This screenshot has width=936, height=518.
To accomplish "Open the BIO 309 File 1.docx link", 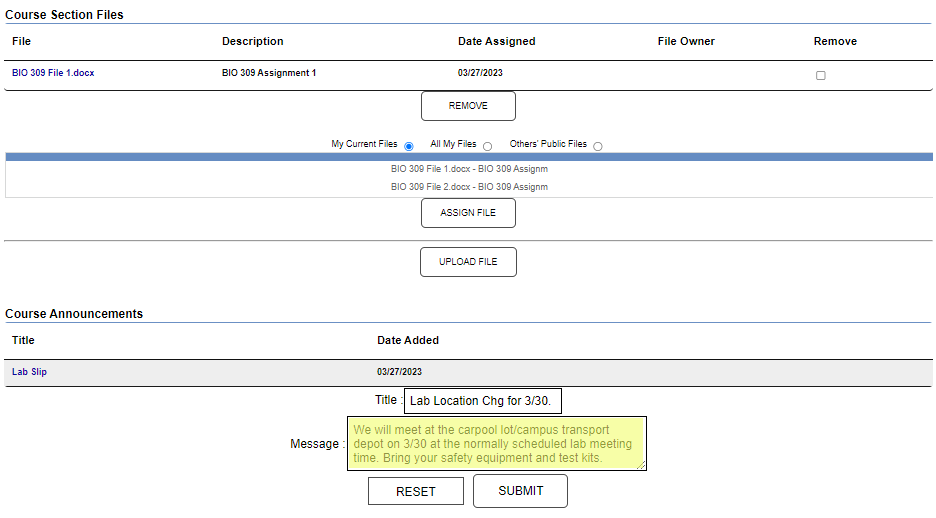I will tap(53, 73).
